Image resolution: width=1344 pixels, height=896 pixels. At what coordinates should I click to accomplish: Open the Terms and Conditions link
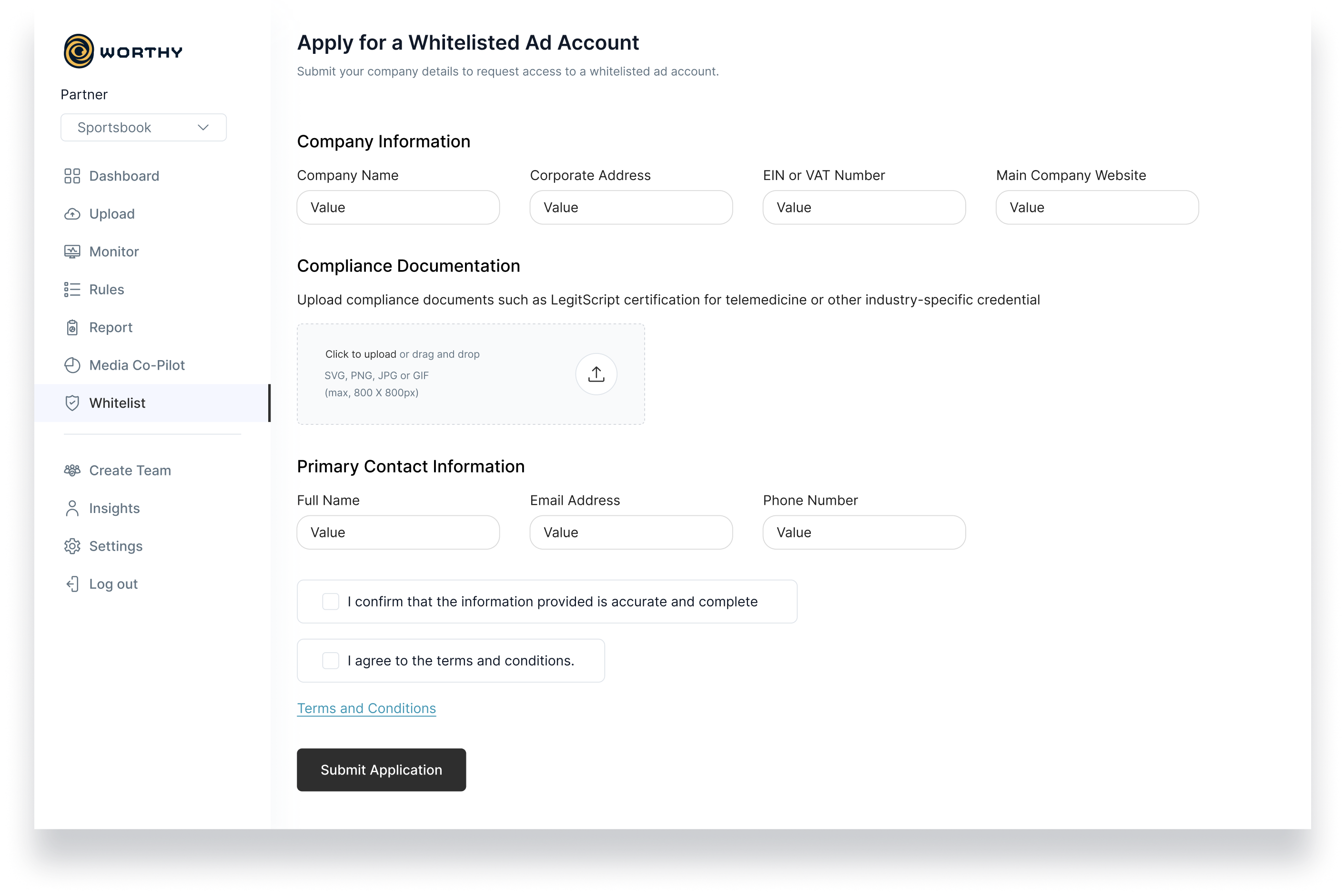(366, 709)
